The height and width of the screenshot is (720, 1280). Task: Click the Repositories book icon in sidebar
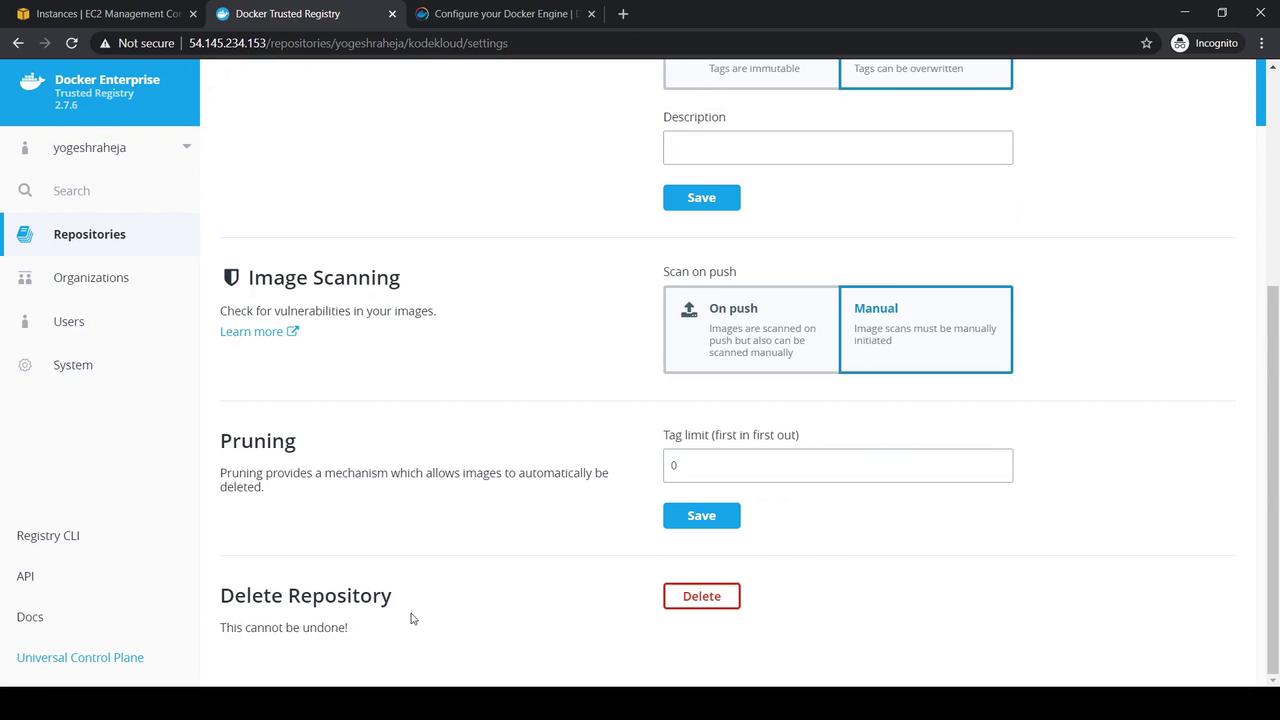[x=25, y=234]
